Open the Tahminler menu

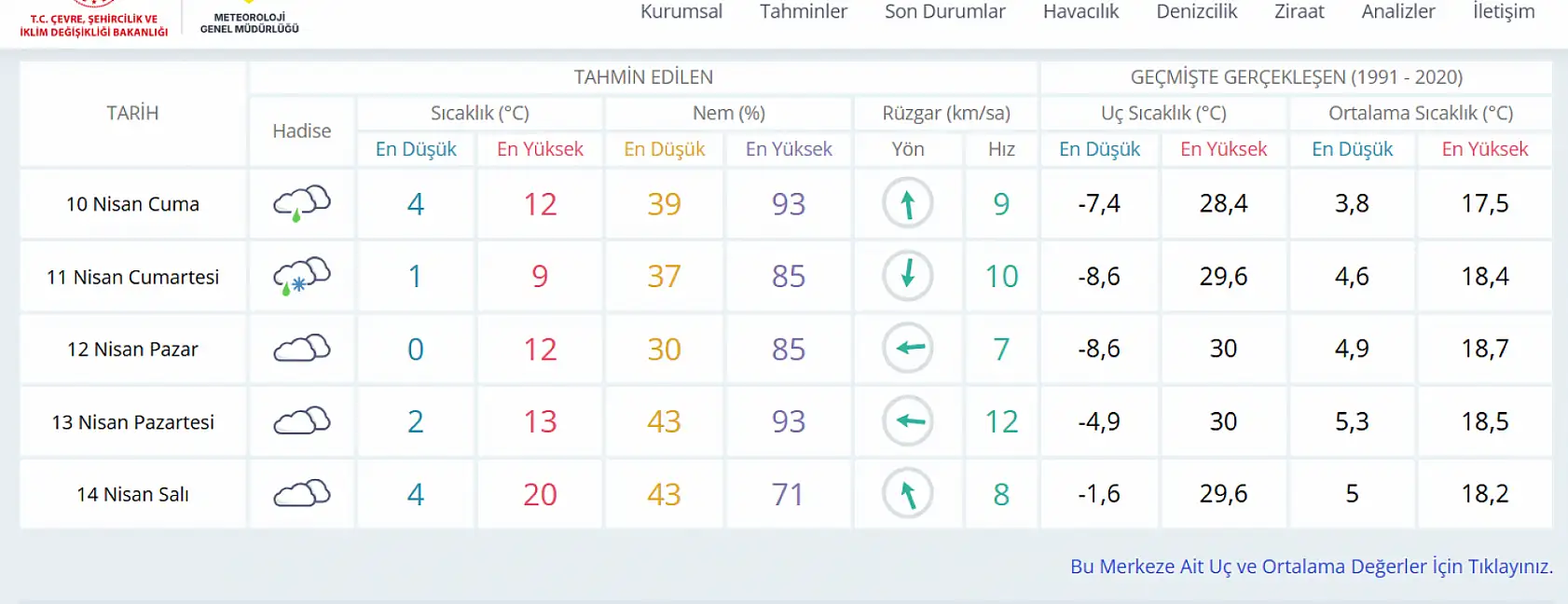pyautogui.click(x=804, y=12)
